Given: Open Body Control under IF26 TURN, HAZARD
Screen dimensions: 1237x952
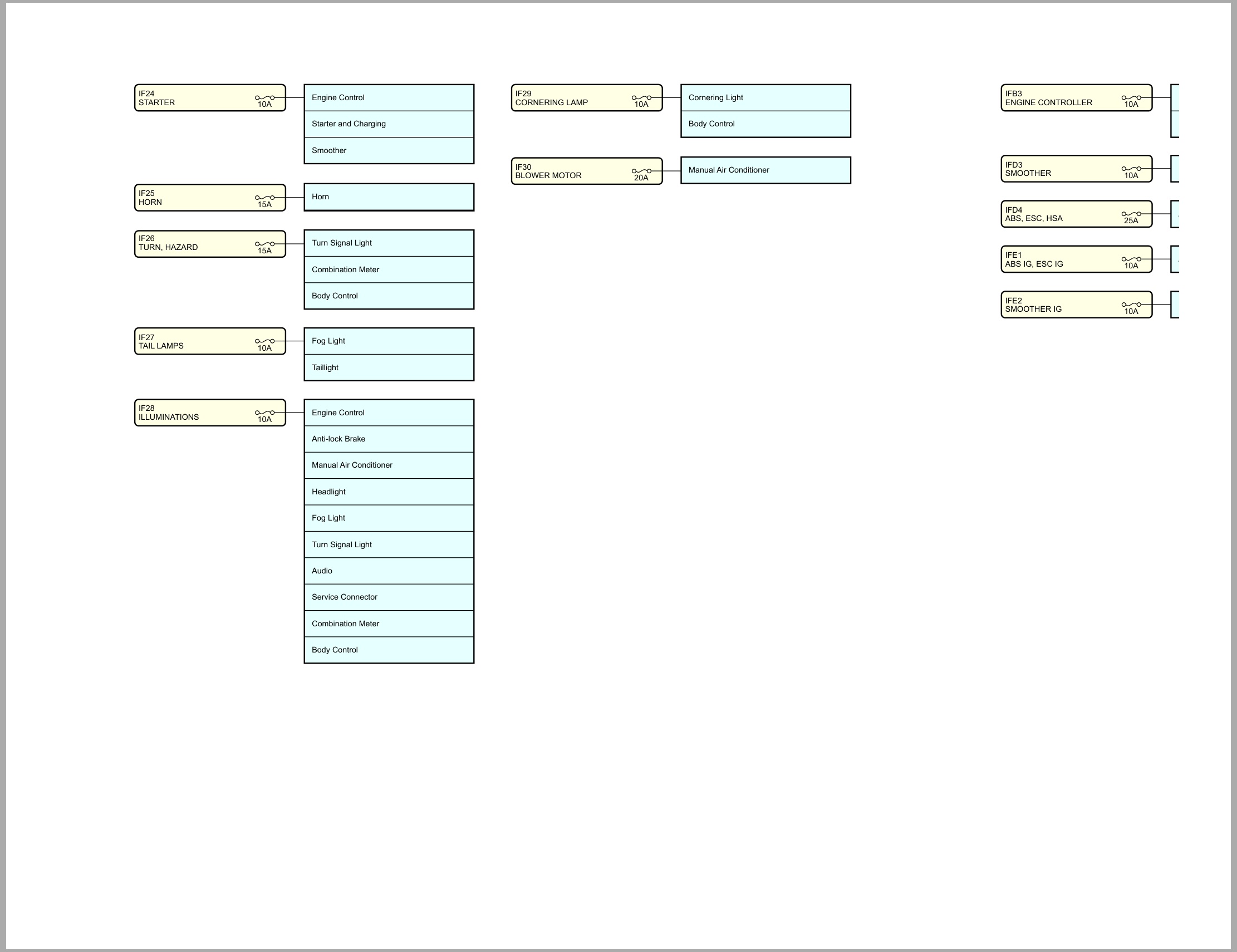Looking at the screenshot, I should (389, 296).
